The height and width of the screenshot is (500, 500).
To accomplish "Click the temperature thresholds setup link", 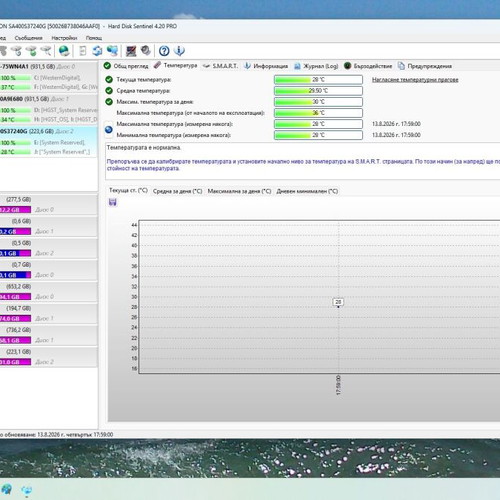I will (415, 80).
